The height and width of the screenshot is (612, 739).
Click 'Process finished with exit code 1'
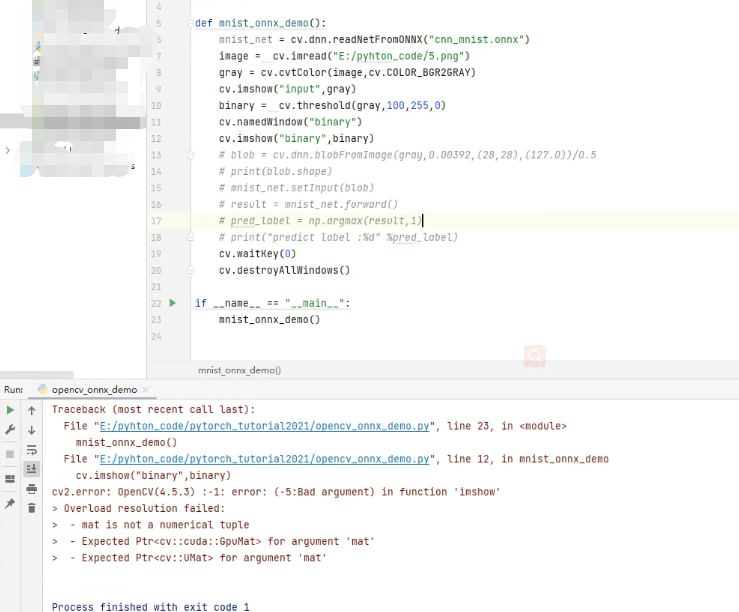tap(151, 607)
